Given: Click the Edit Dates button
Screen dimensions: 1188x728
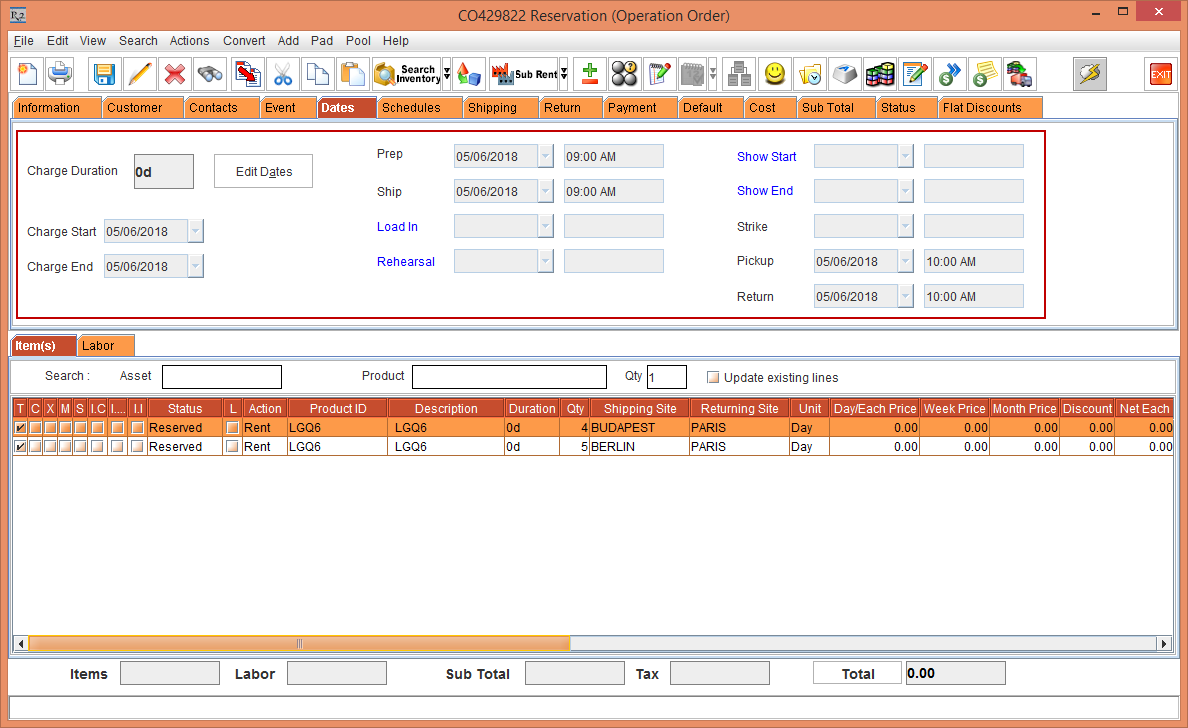Looking at the screenshot, I should pyautogui.click(x=263, y=172).
